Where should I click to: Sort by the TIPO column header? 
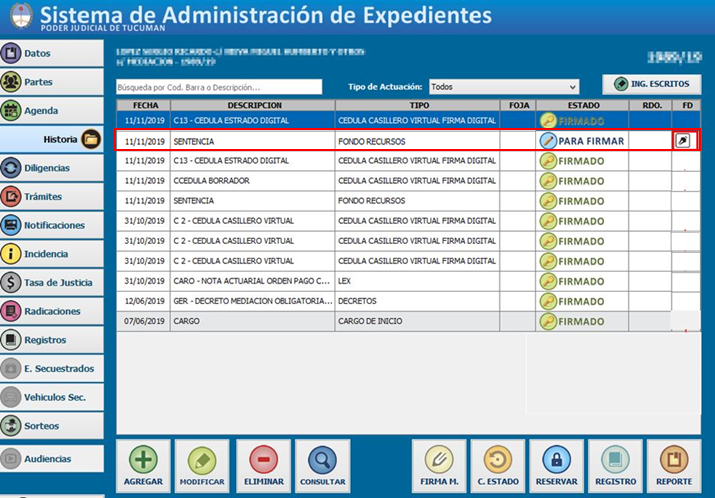(418, 105)
